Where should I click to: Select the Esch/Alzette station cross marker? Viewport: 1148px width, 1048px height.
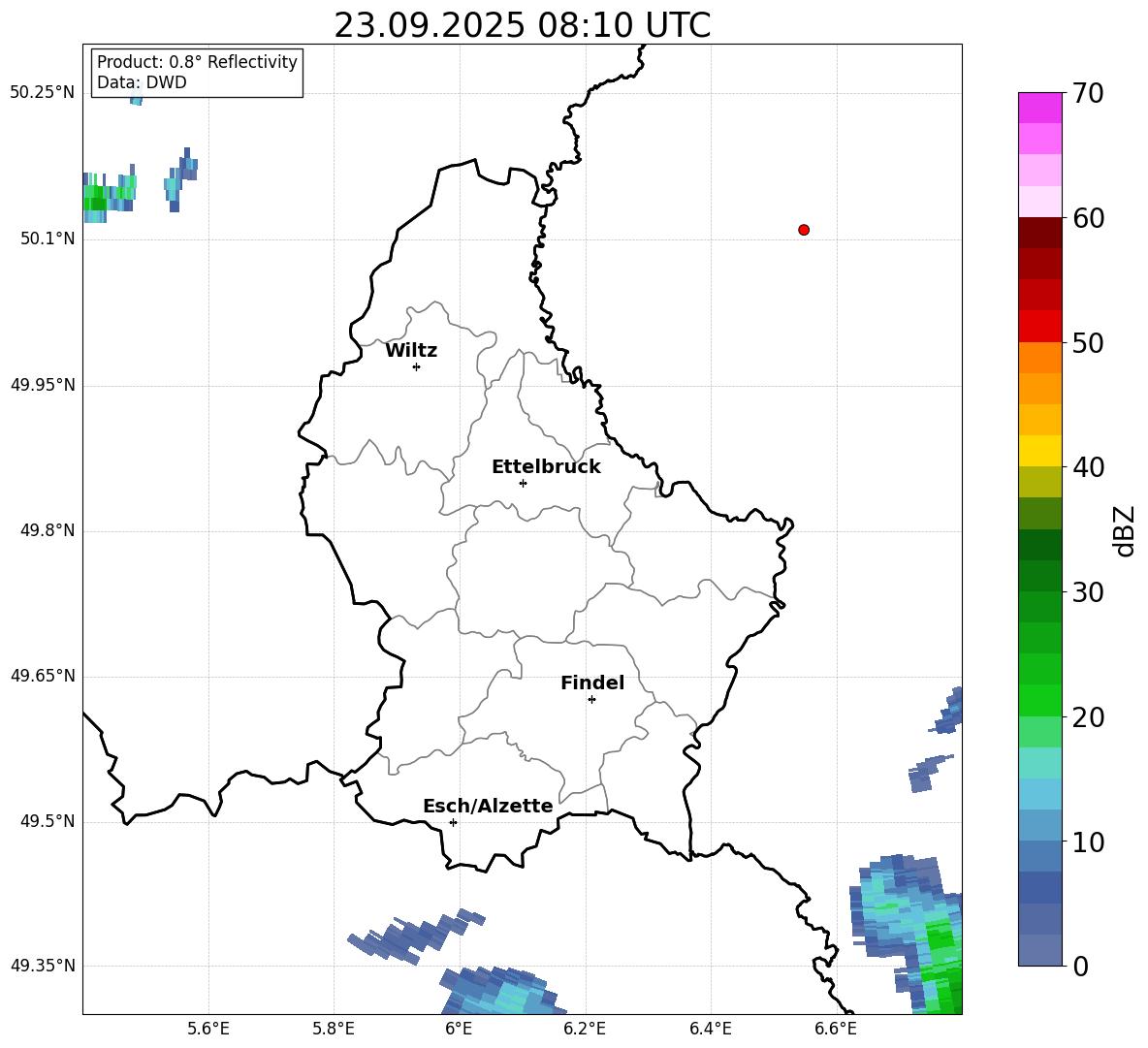click(x=453, y=822)
